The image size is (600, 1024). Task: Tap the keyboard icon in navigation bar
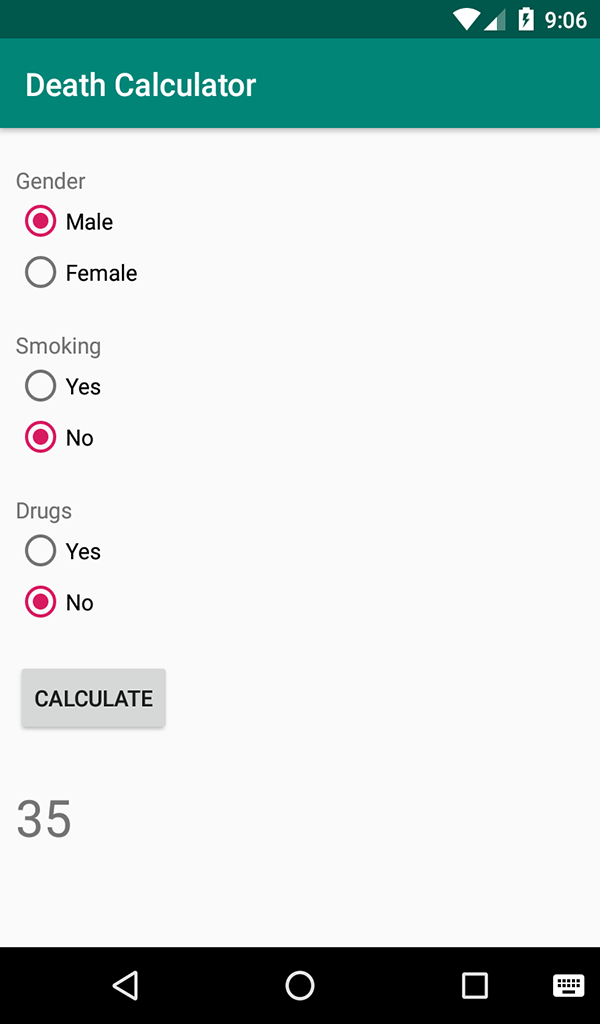tap(568, 985)
